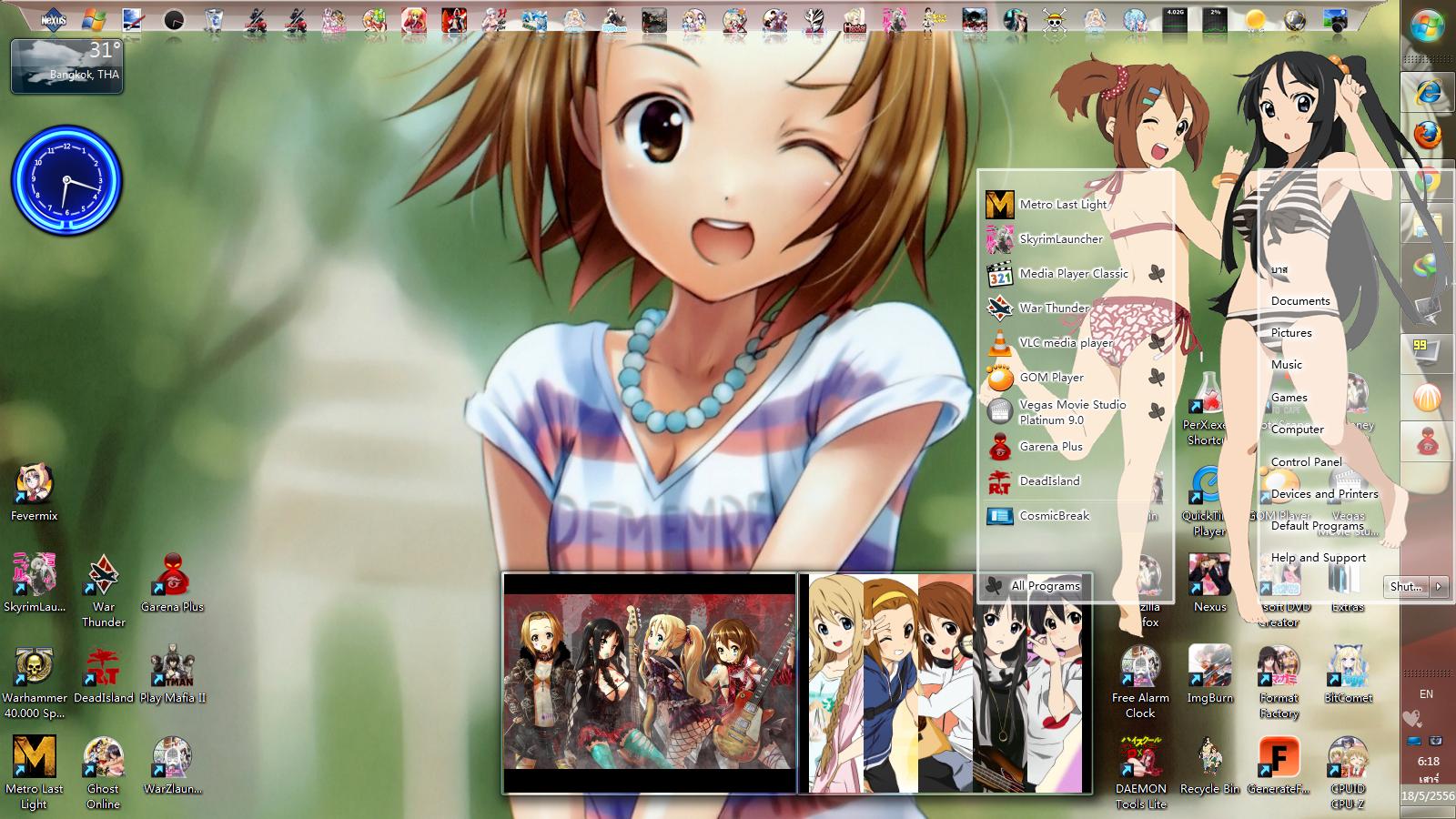Open the Garena Plus taskbar icon
The image size is (1456, 819).
[1427, 443]
